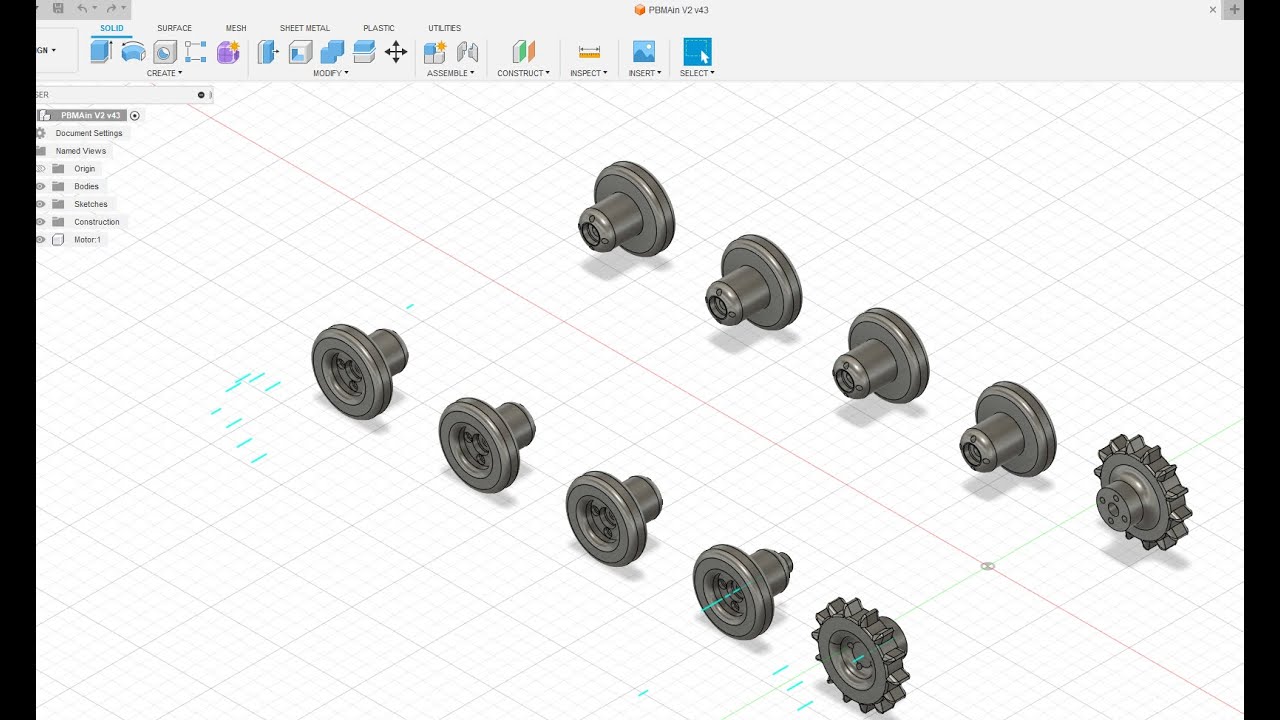Switch to the SOLID tab

tap(112, 28)
